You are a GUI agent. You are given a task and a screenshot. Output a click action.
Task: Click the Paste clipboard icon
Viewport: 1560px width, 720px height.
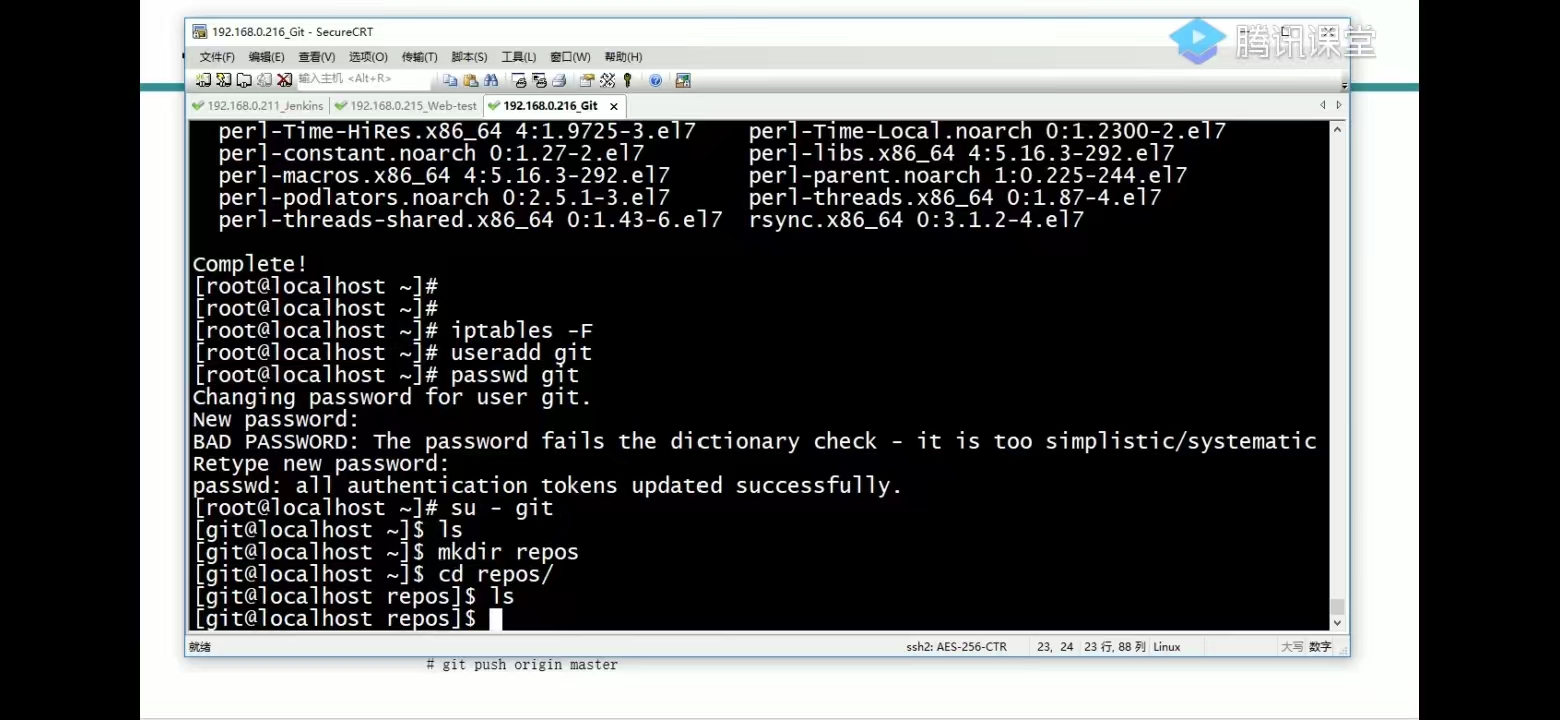coord(470,80)
